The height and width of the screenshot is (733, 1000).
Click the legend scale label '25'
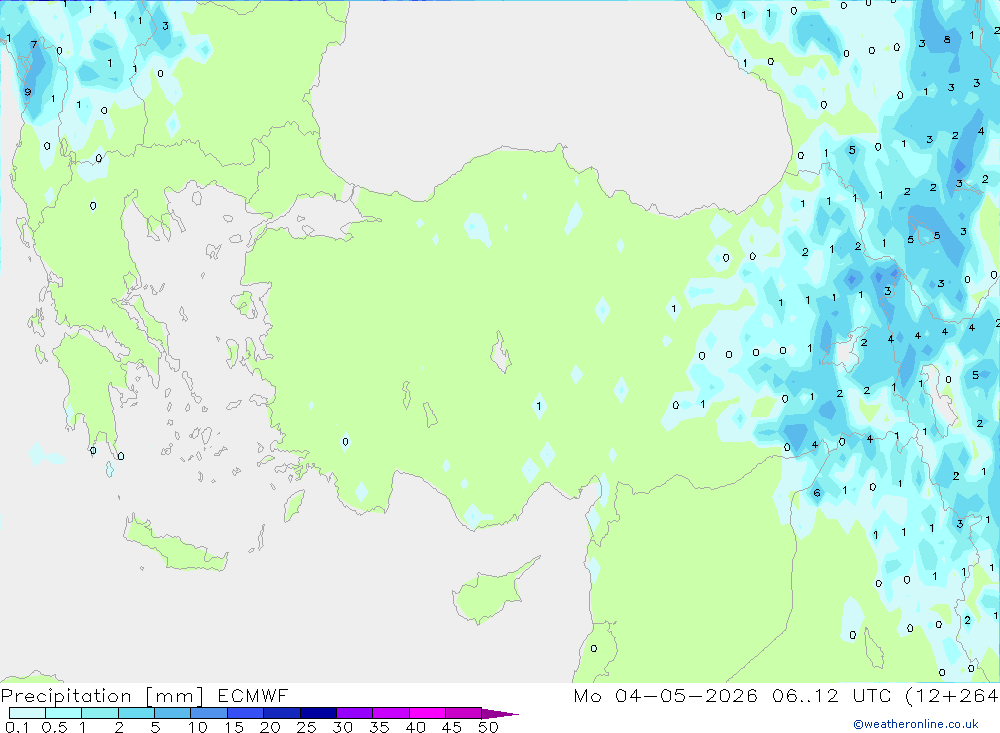tap(306, 727)
